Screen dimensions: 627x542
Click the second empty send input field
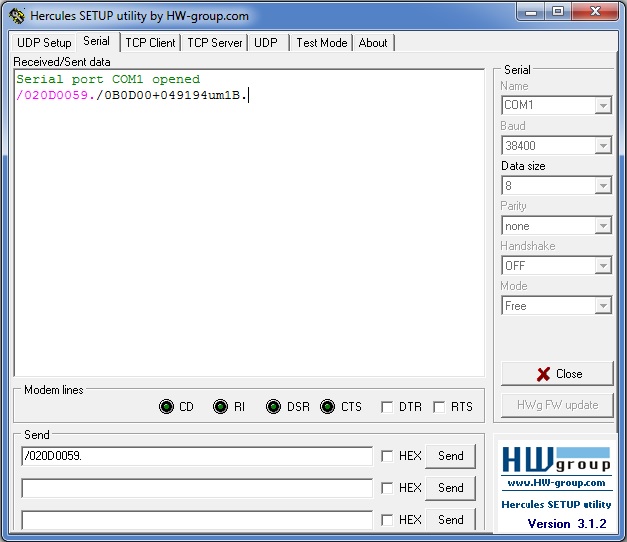coord(197,488)
